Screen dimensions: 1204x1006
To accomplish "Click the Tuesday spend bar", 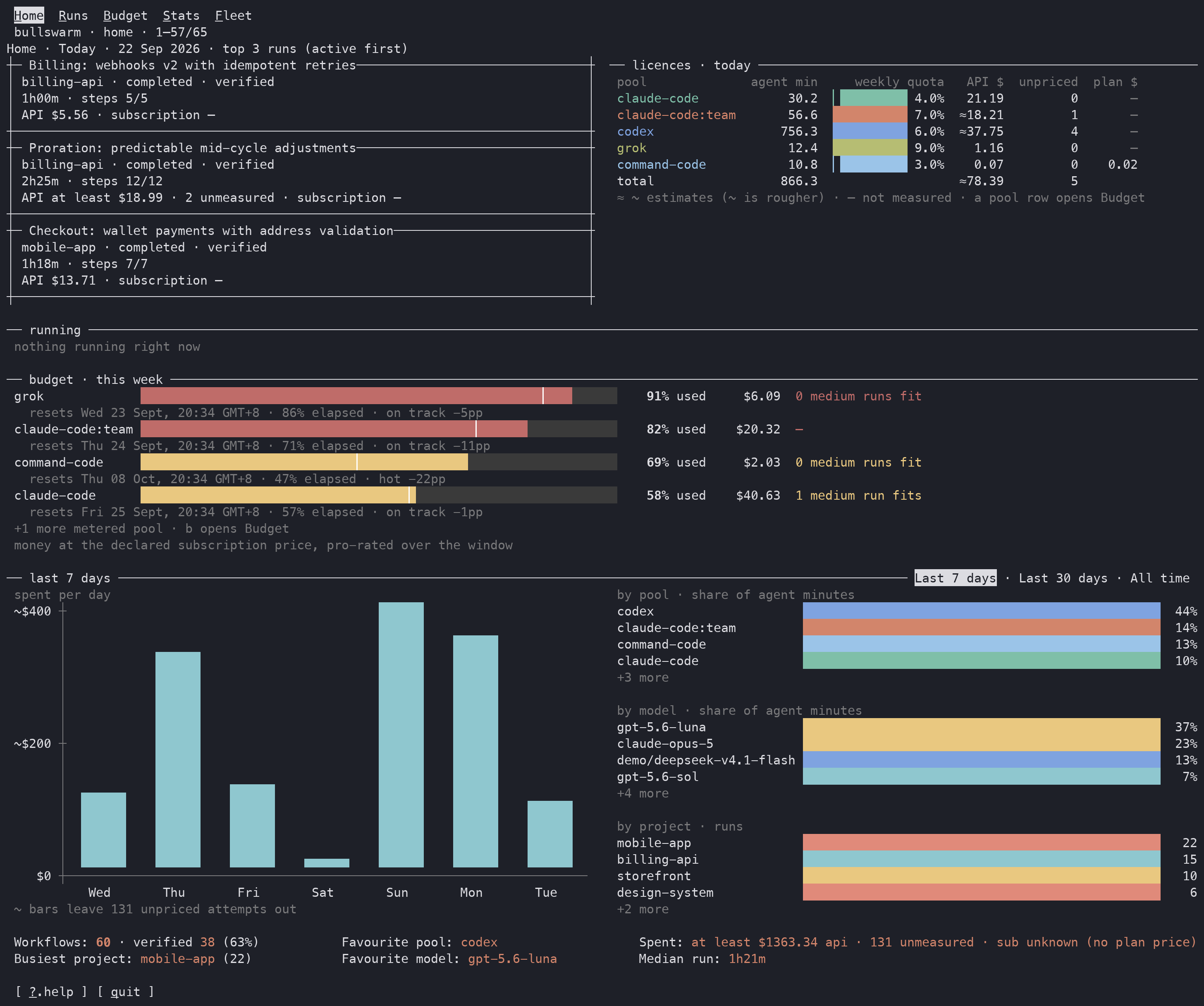I will [x=550, y=834].
